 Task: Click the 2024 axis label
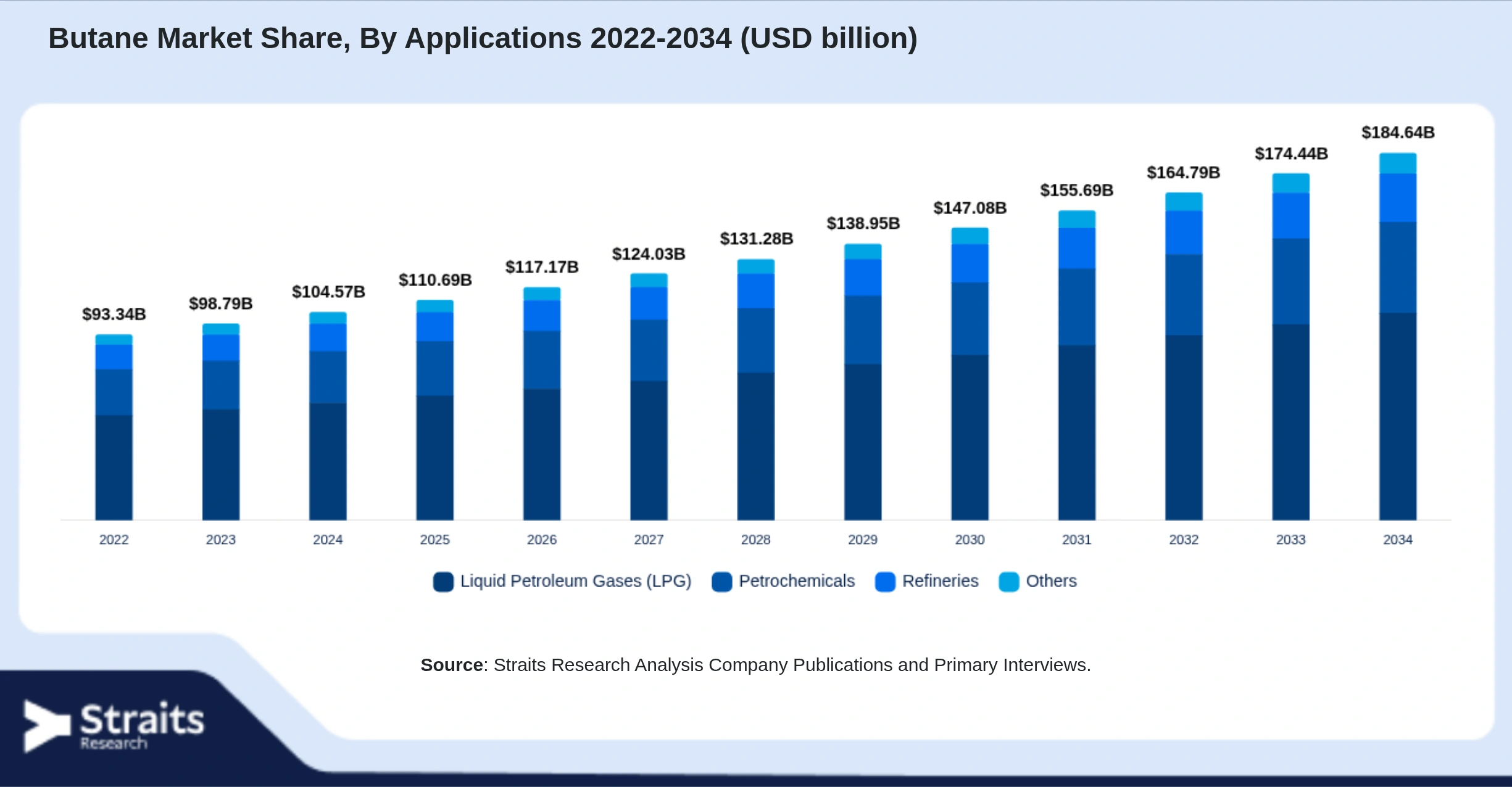328,540
